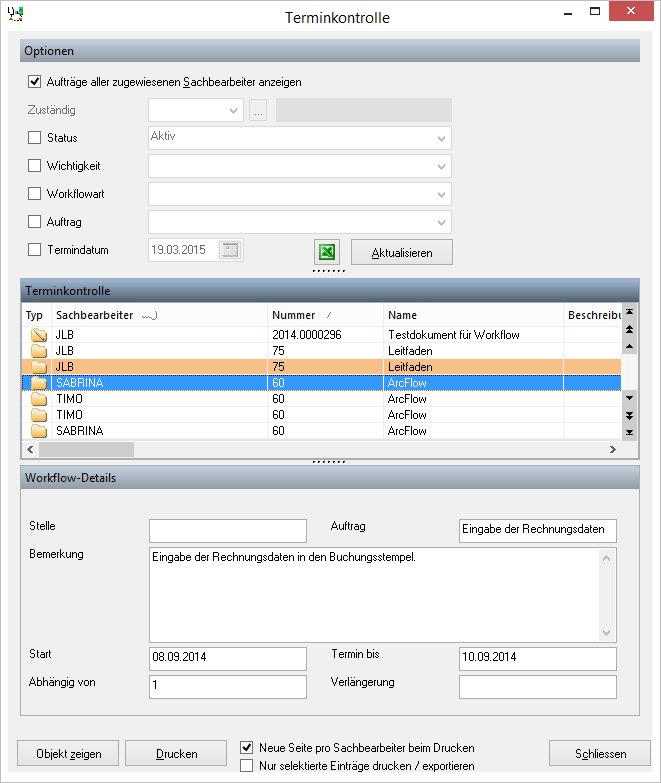Enable the Auftrag filter checkbox
This screenshot has height=783, width=661.
click(34, 221)
